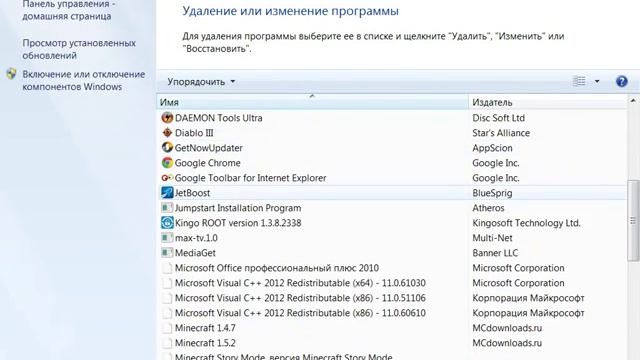Click publisher Star's Alliance

(501, 133)
